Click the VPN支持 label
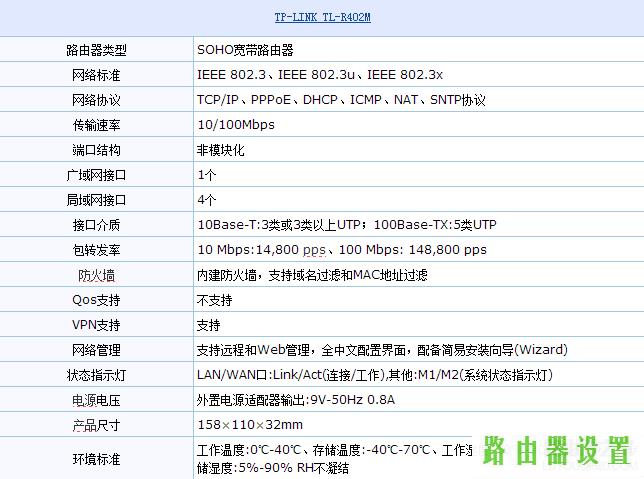Viewport: 644px width, 479px height. coord(96,325)
